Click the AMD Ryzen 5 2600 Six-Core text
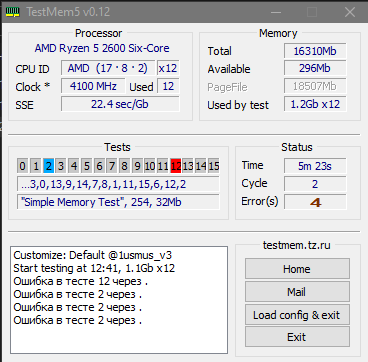Screen dimensions: 368x362 click(x=102, y=48)
